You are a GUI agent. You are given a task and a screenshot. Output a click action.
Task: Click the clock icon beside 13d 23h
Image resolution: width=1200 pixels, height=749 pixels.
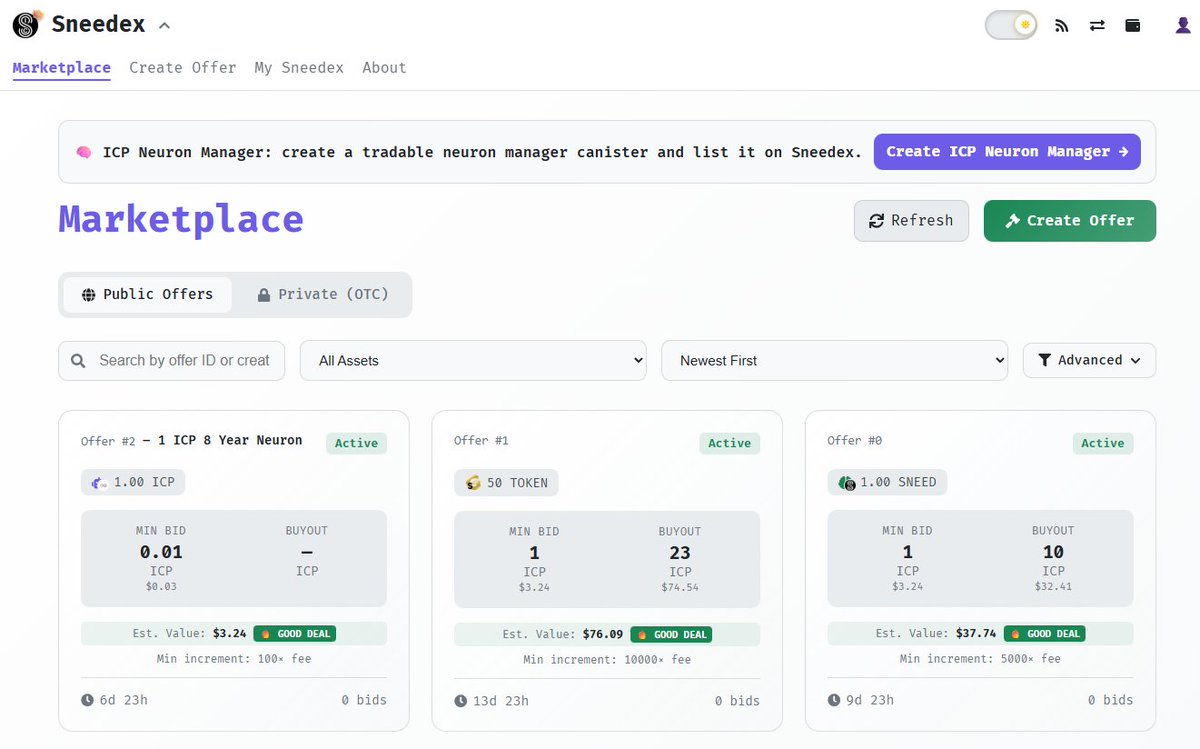coord(461,701)
